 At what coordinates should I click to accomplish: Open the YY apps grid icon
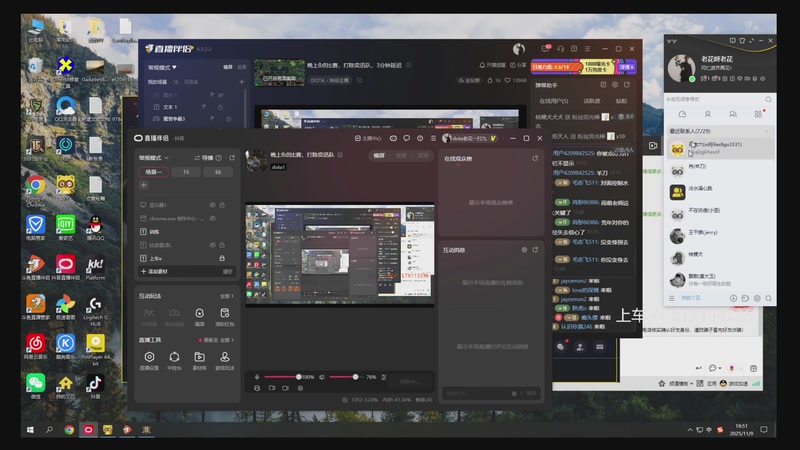pyautogui.click(x=758, y=114)
